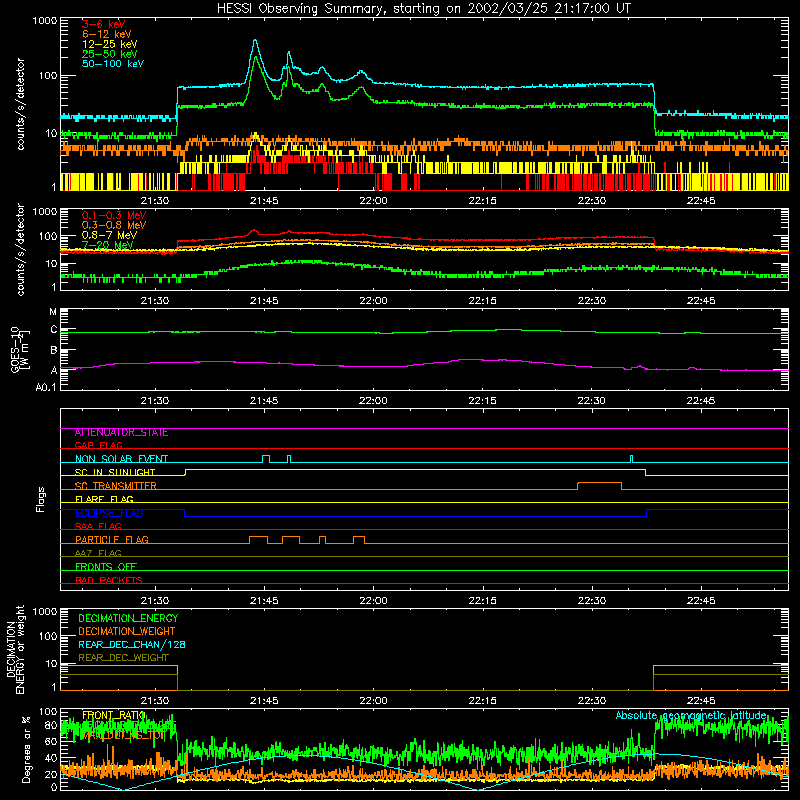Click the NON_SOLAR_EVENT flag label
Screen dimensions: 800x800
coord(121,459)
